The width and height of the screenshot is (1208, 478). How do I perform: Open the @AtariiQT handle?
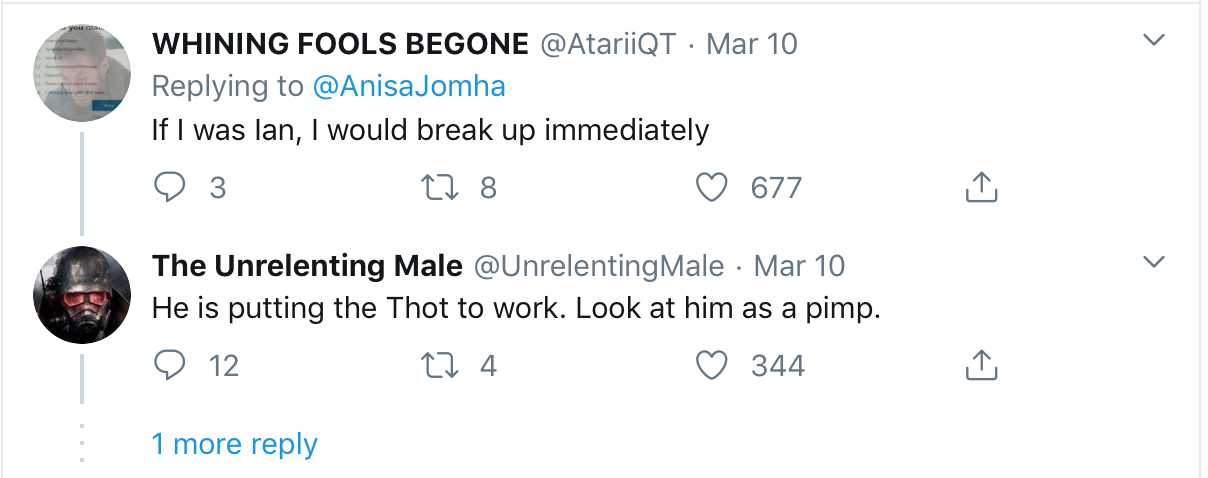(x=608, y=44)
